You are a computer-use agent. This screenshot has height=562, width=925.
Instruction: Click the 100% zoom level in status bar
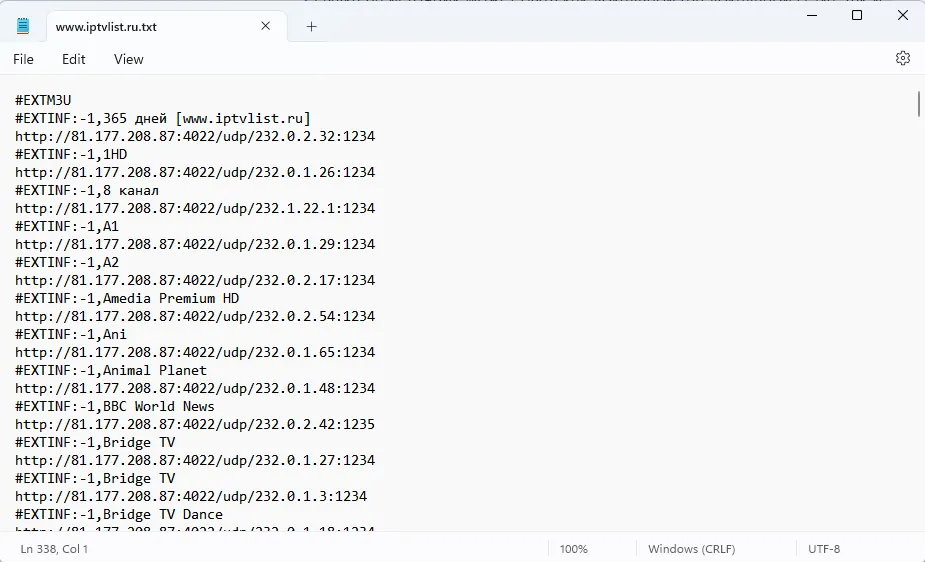(x=573, y=549)
